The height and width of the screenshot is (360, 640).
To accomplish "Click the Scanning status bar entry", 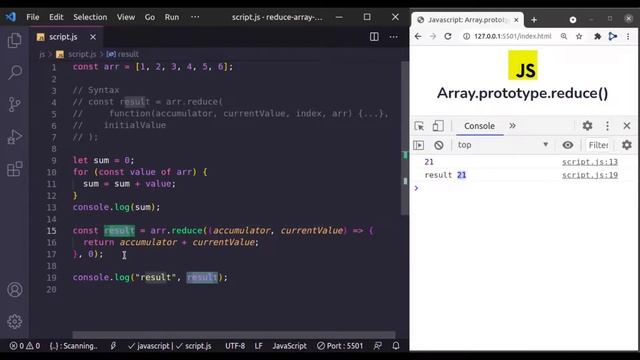I will pyautogui.click(x=73, y=346).
